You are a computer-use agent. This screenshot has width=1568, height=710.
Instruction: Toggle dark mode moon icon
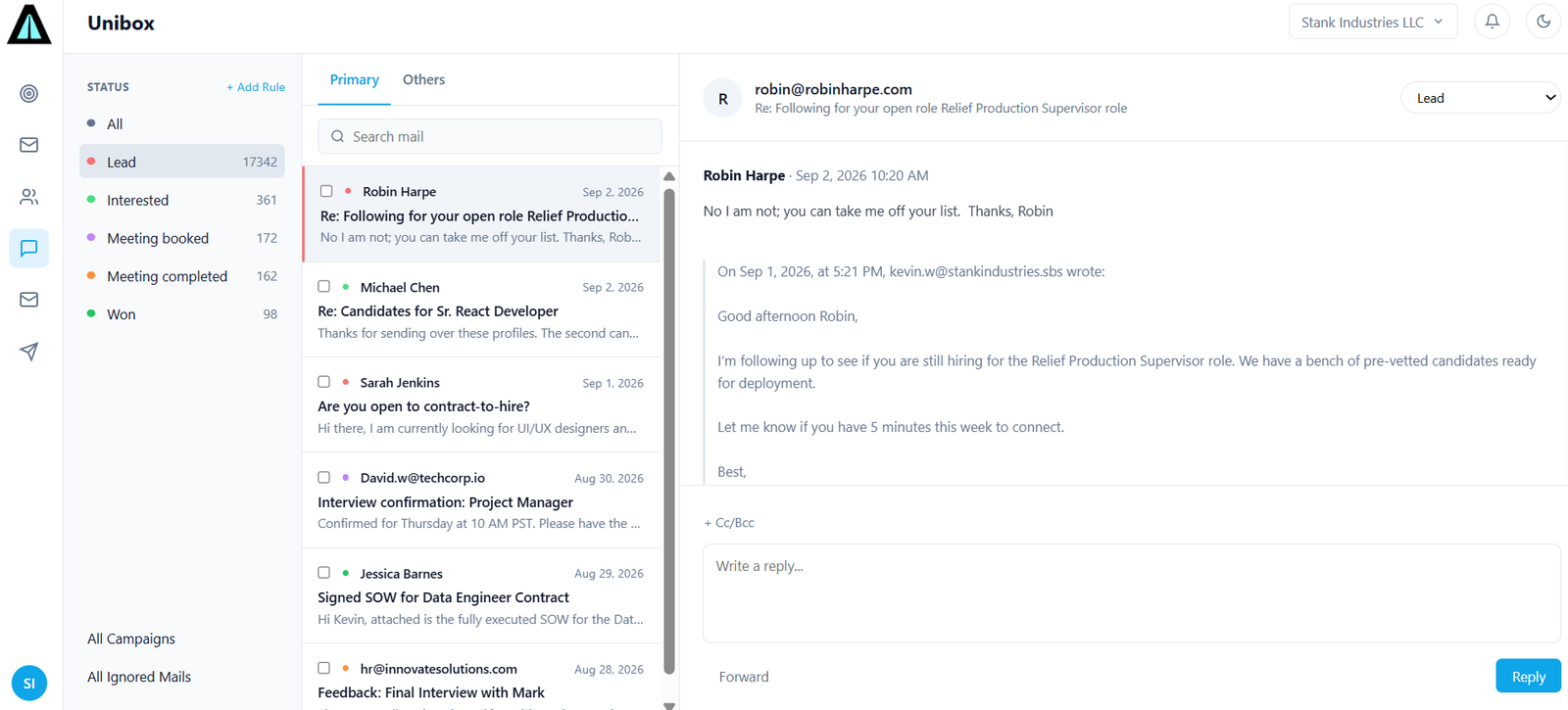tap(1543, 22)
